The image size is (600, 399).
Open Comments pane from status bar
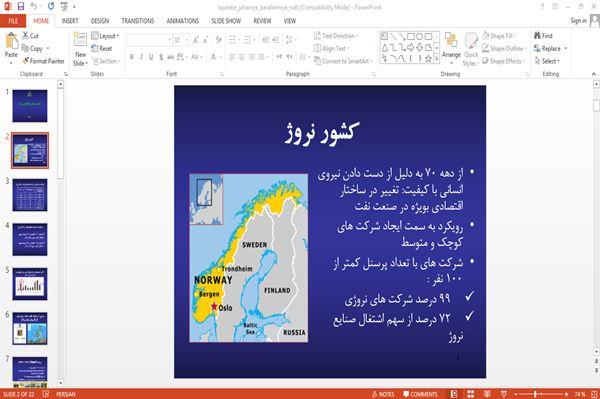(420, 394)
